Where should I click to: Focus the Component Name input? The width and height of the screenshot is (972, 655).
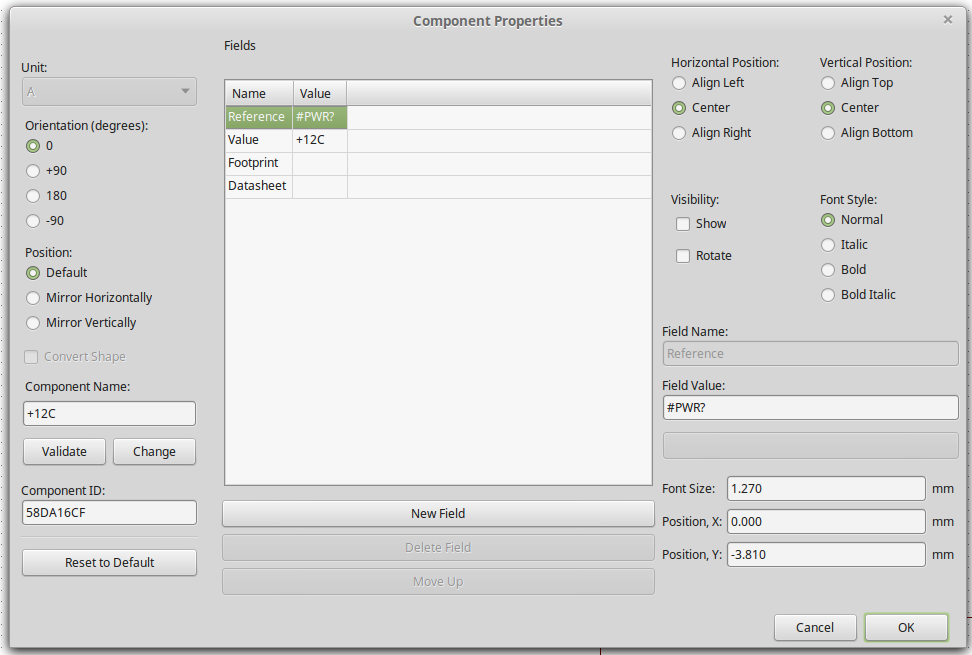(109, 414)
